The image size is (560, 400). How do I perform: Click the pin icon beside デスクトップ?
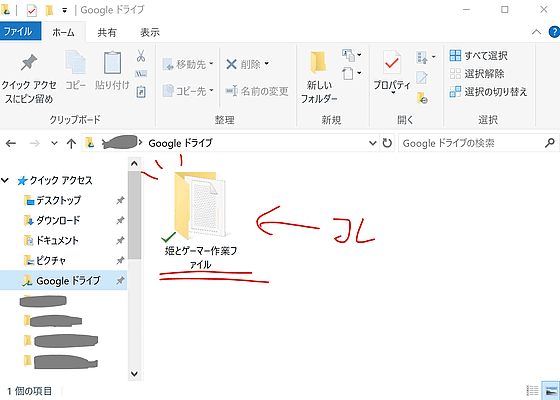point(120,200)
